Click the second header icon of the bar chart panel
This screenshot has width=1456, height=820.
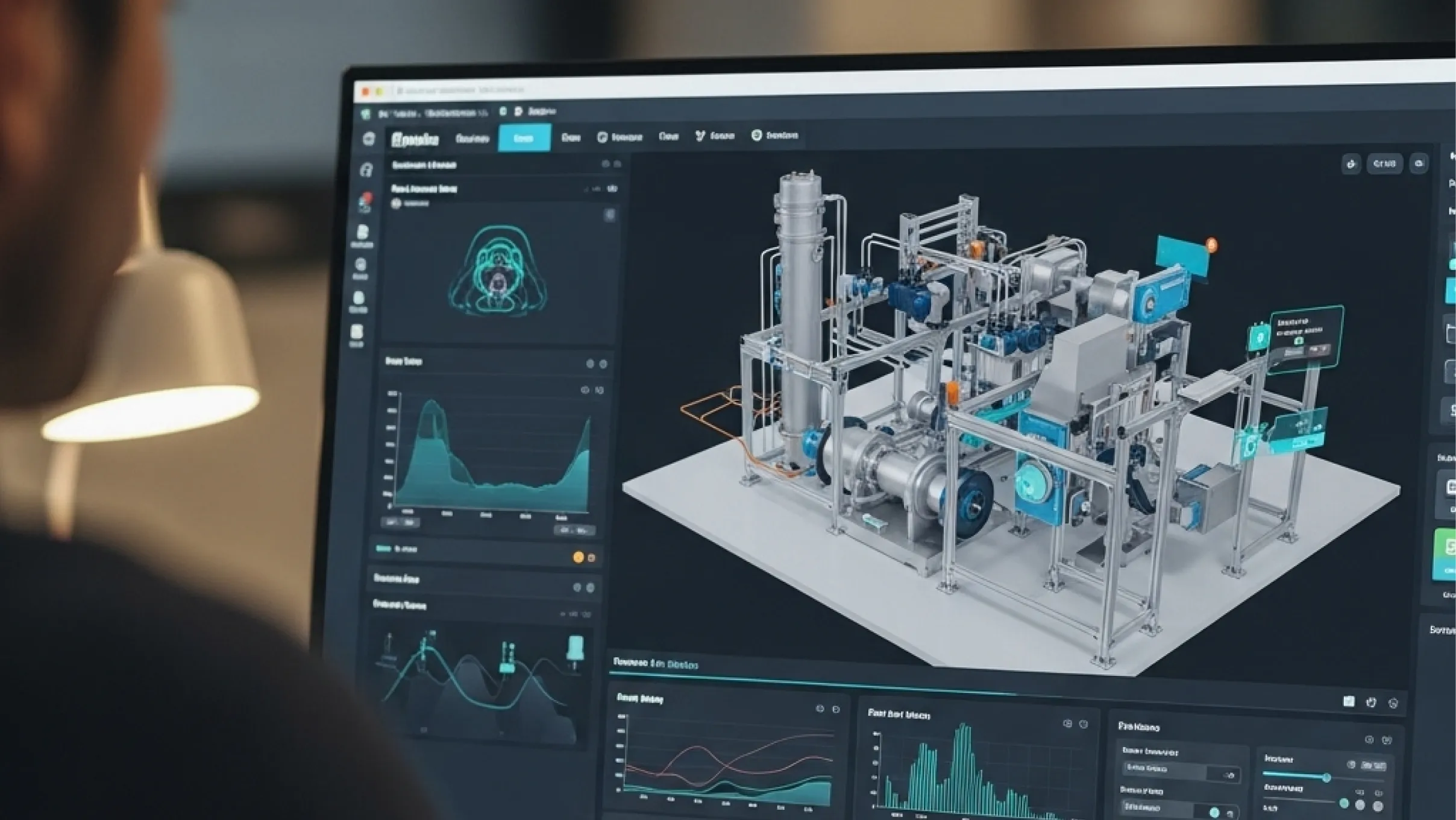pos(1084,724)
